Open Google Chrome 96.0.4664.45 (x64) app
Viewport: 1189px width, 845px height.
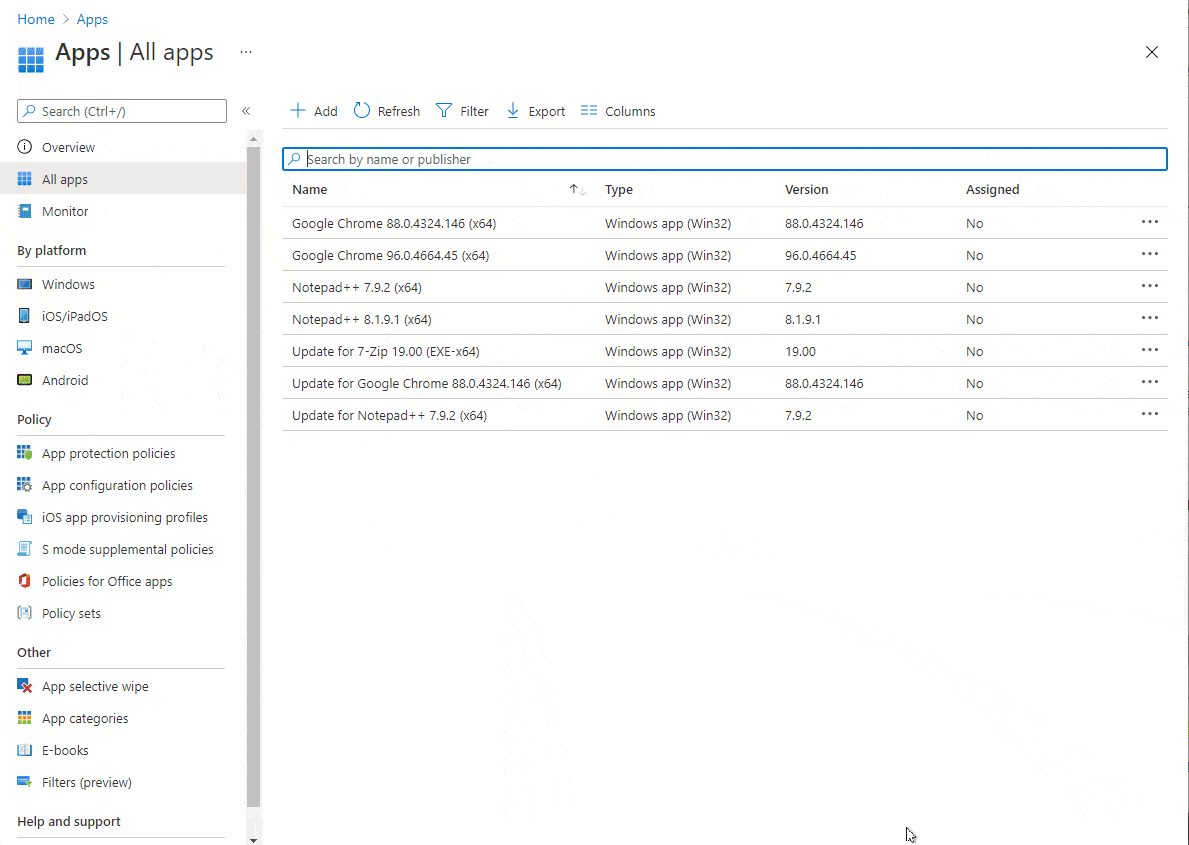click(x=391, y=256)
